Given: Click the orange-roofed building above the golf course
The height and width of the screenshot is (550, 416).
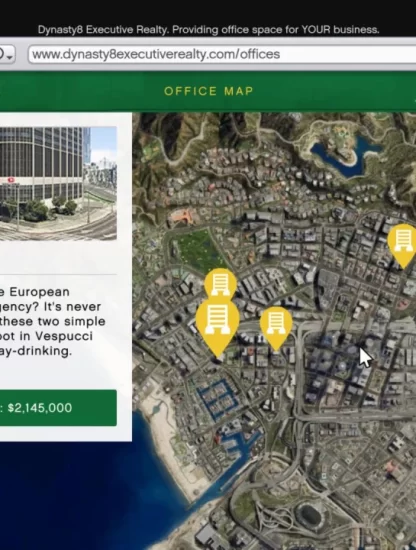Looking at the screenshot, I should [x=183, y=217].
